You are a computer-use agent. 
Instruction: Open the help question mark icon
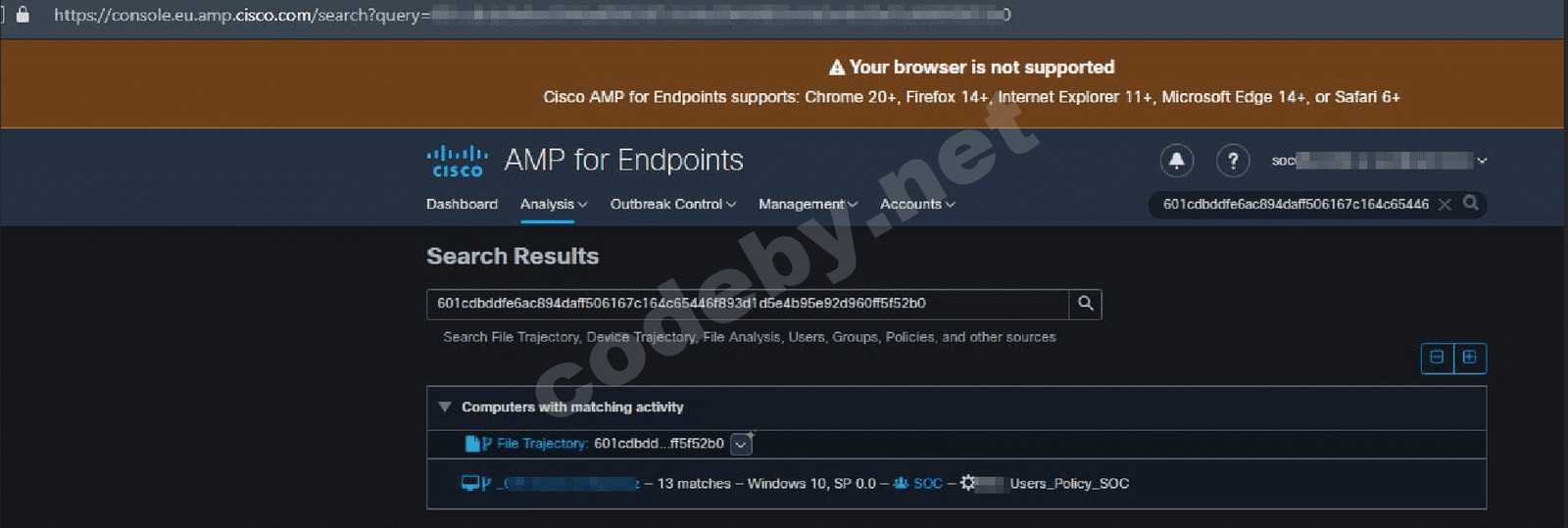[1233, 160]
